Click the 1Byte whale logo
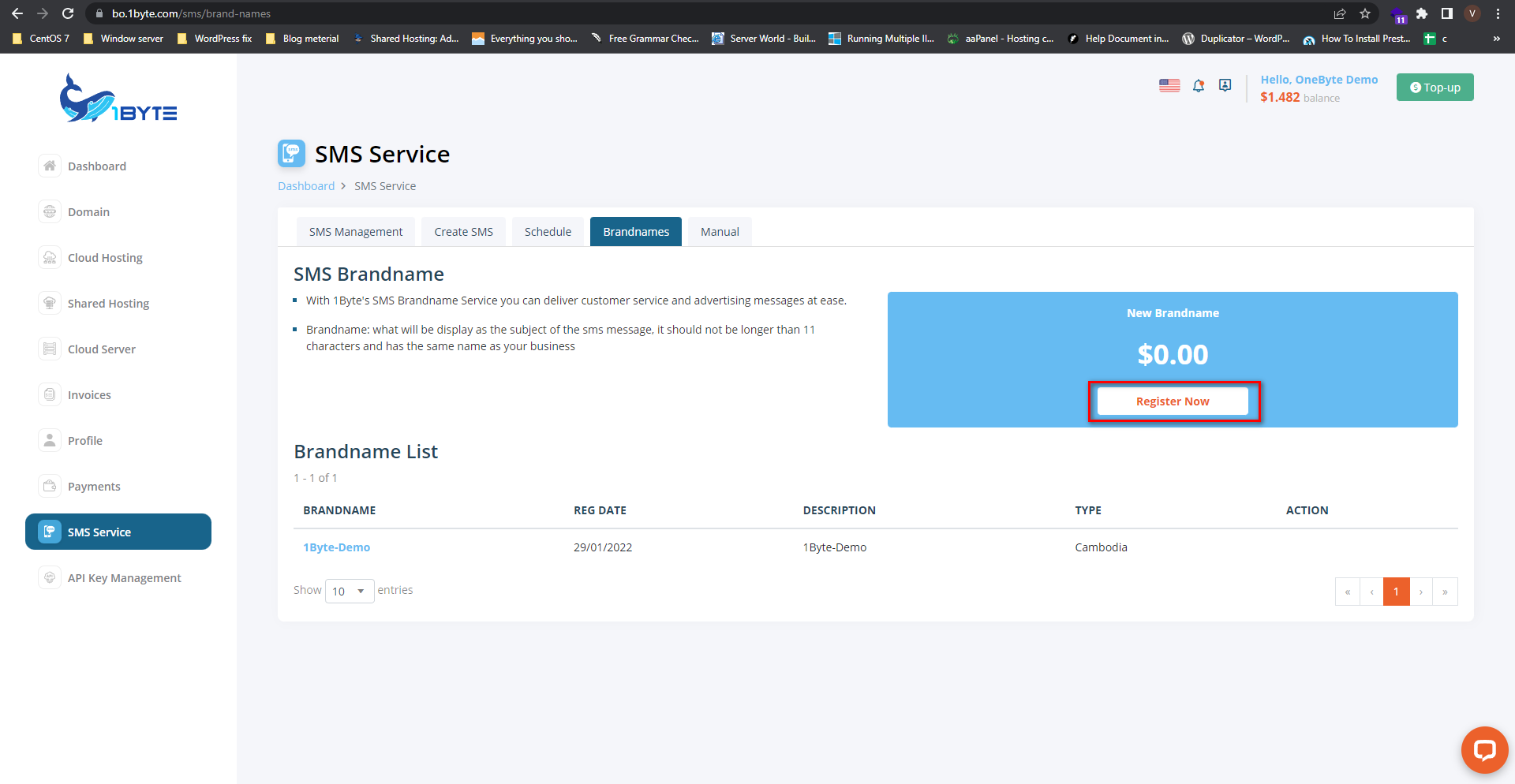1515x784 pixels. point(118,99)
